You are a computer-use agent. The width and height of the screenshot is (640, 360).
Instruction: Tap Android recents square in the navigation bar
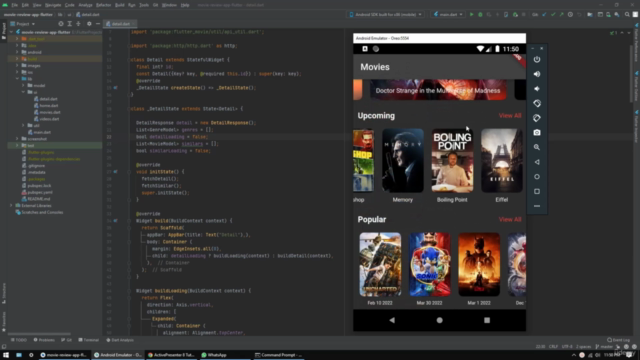pyautogui.click(x=487, y=320)
